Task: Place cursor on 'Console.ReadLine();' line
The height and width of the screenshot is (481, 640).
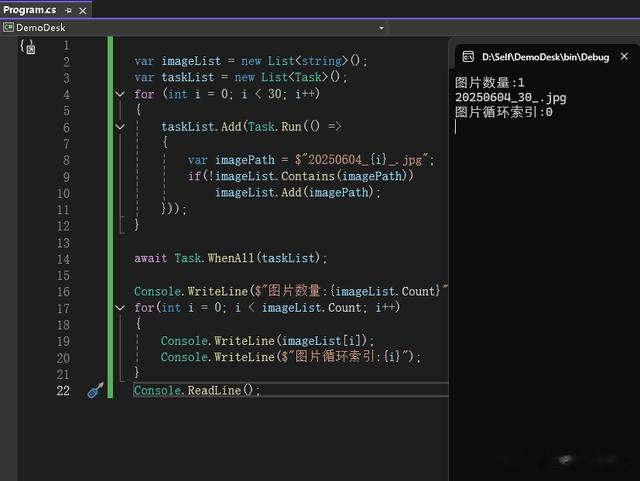Action: tap(197, 390)
